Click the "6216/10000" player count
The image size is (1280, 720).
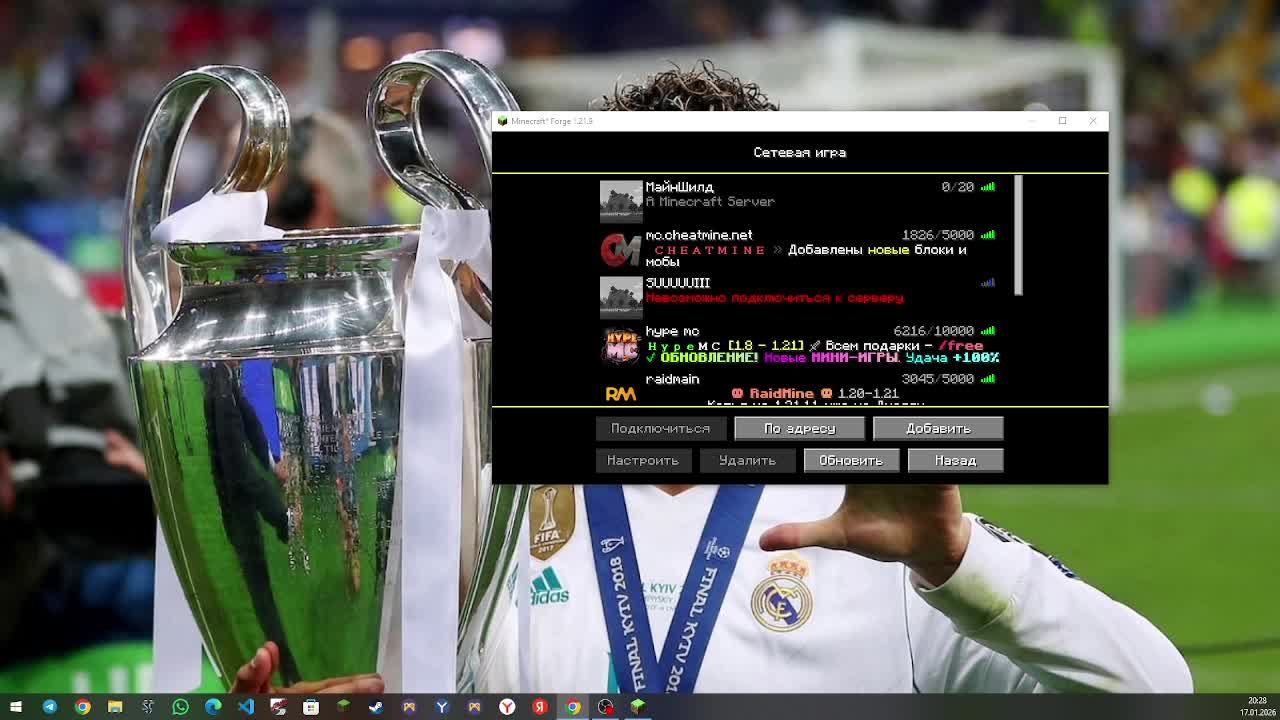pyautogui.click(x=933, y=331)
